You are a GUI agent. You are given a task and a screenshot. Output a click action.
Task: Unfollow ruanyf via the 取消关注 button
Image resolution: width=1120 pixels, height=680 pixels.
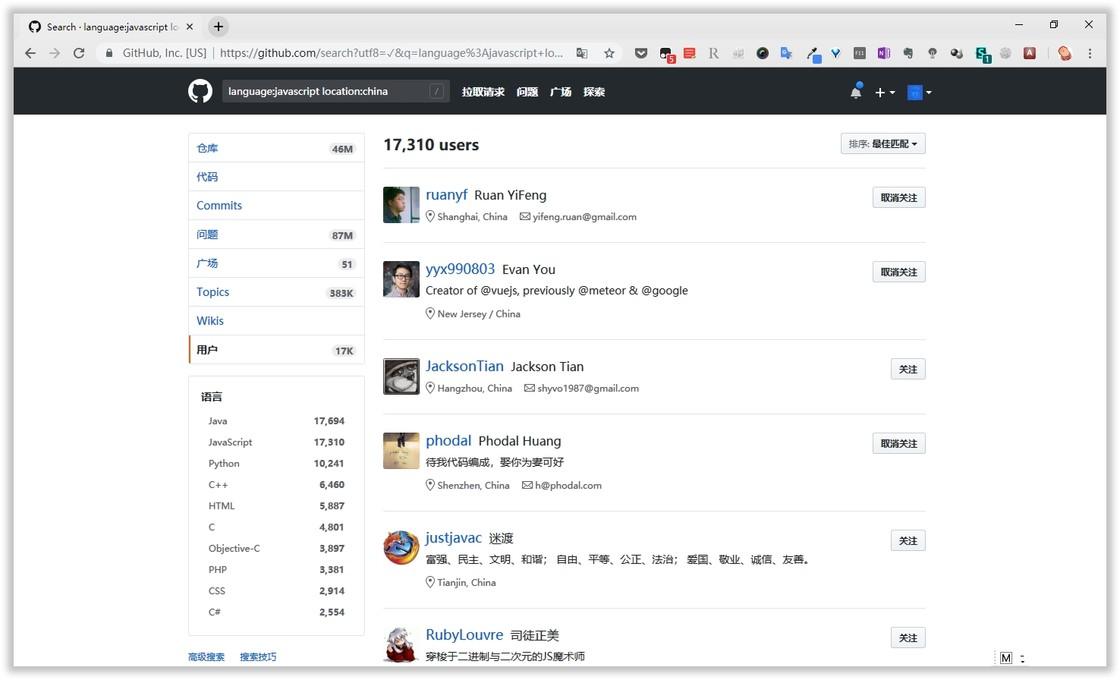[897, 197]
